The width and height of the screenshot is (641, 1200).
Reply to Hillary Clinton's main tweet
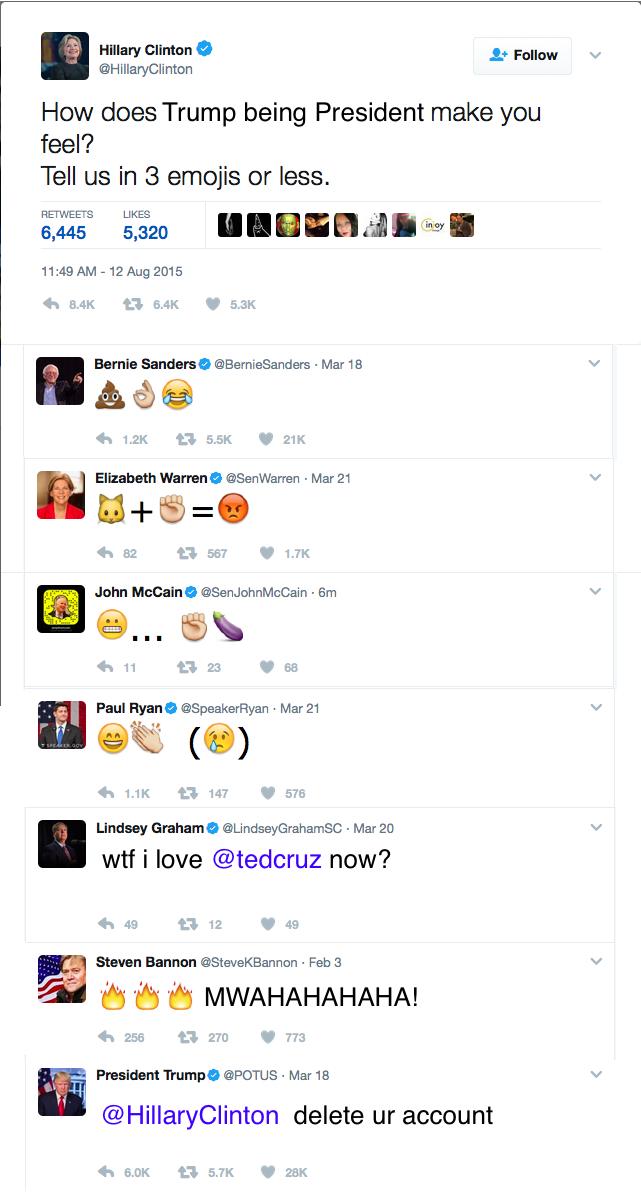tap(52, 304)
